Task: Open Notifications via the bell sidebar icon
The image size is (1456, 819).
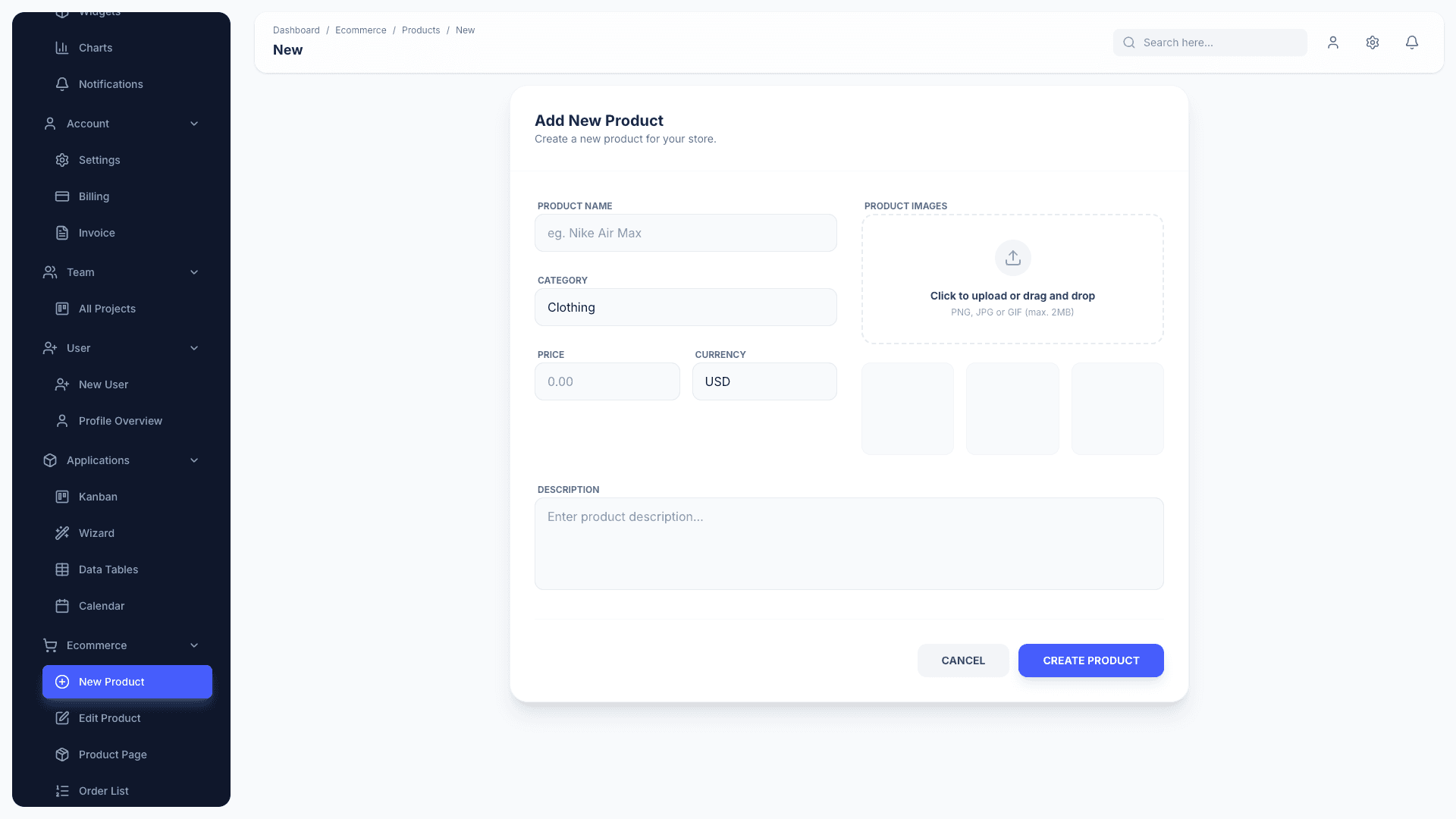Action: tap(61, 84)
